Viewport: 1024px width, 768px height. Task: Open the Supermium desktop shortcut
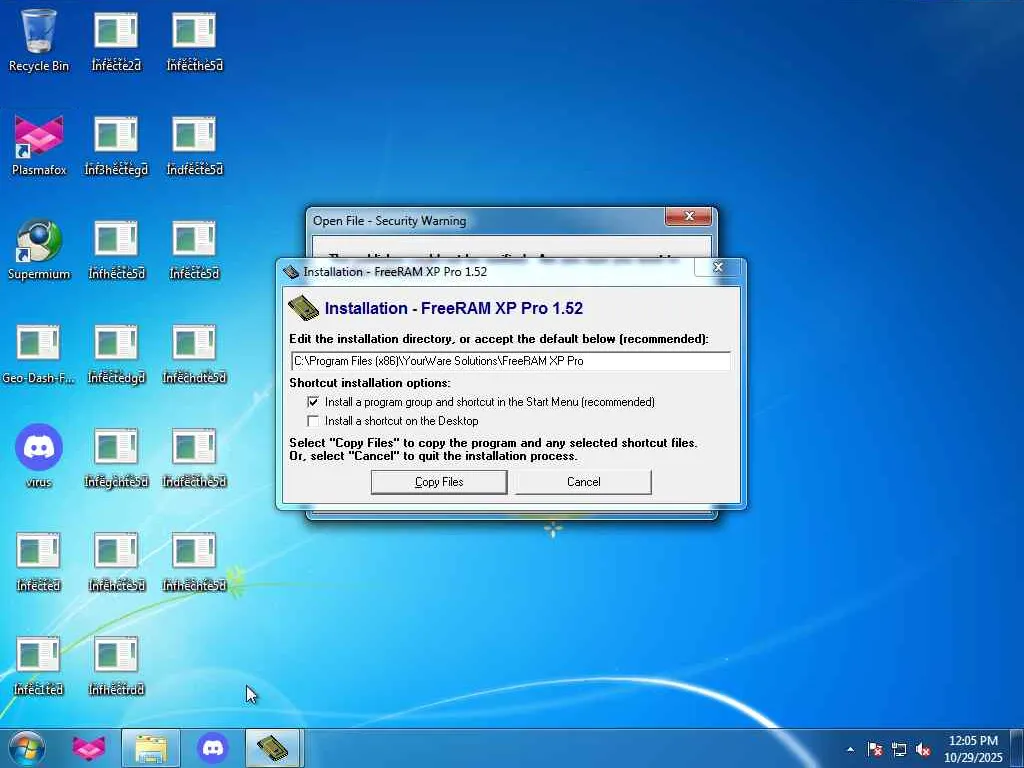click(39, 249)
